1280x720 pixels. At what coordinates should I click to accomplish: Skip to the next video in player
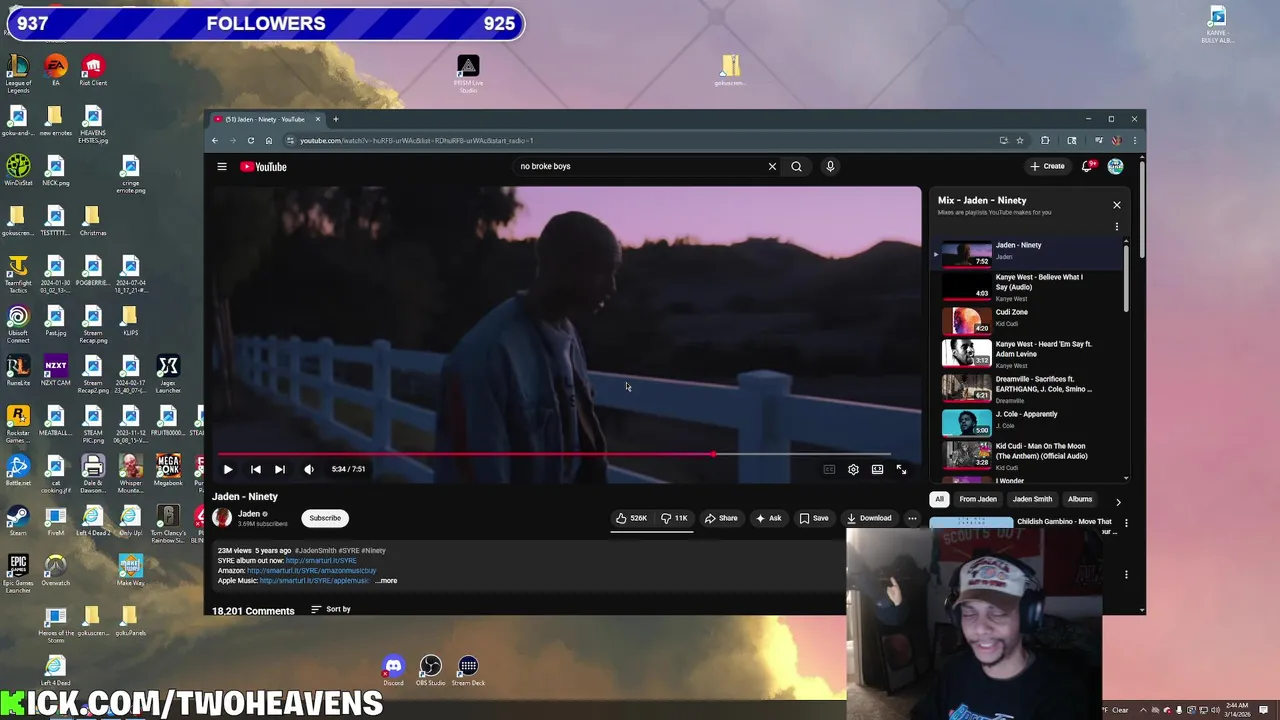[280, 469]
